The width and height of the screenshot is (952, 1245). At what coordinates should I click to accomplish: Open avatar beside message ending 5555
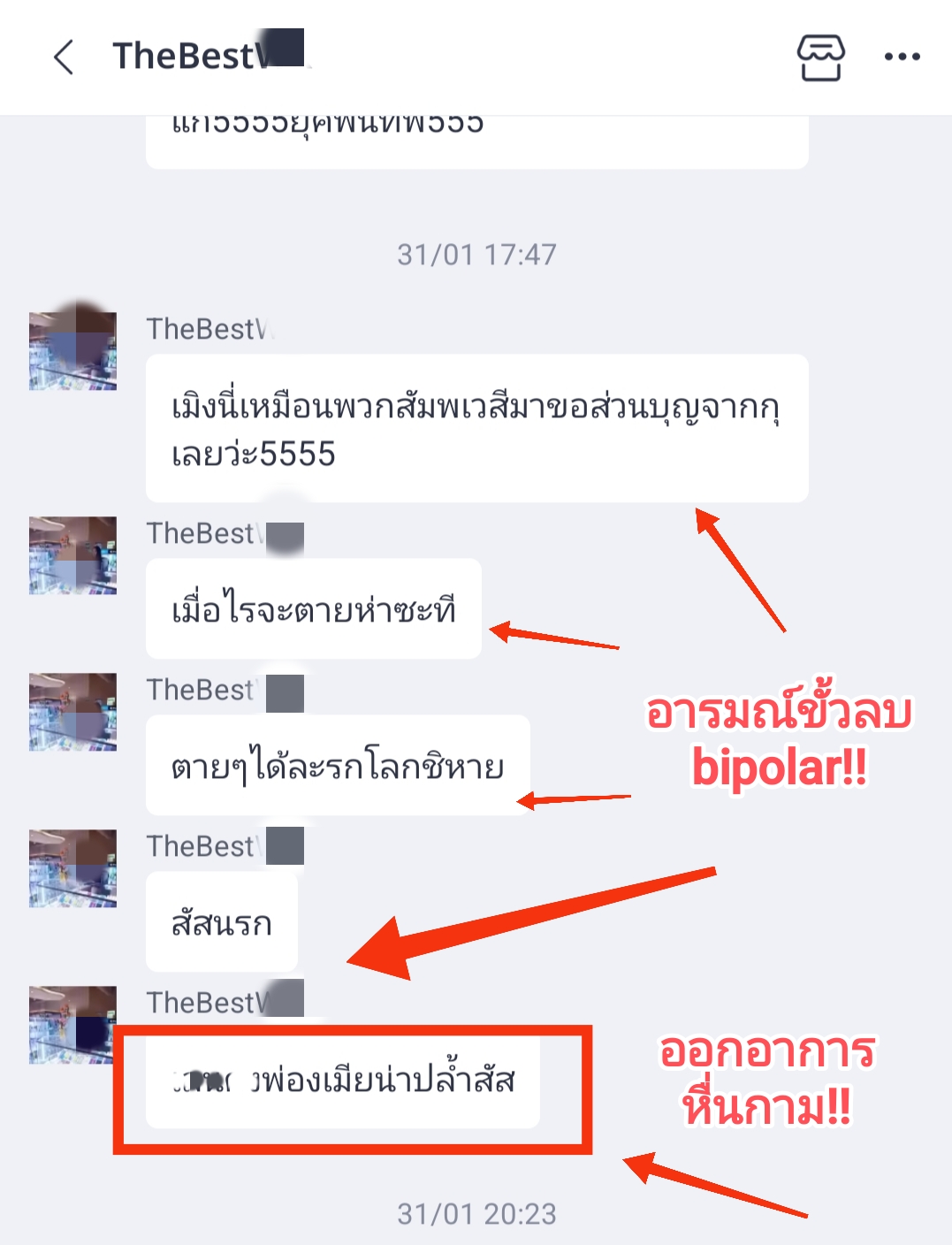coord(72,346)
